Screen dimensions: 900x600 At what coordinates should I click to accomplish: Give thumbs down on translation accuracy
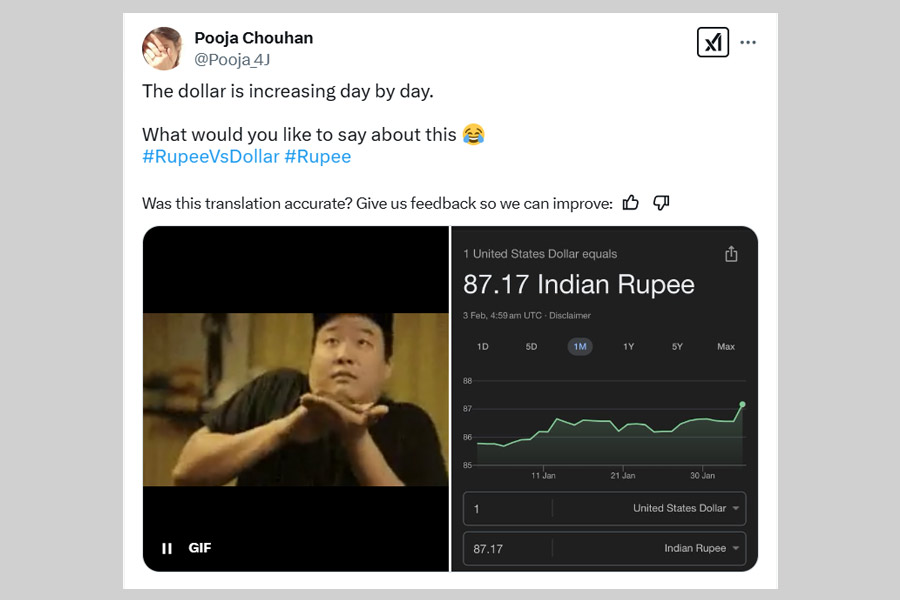coord(661,203)
